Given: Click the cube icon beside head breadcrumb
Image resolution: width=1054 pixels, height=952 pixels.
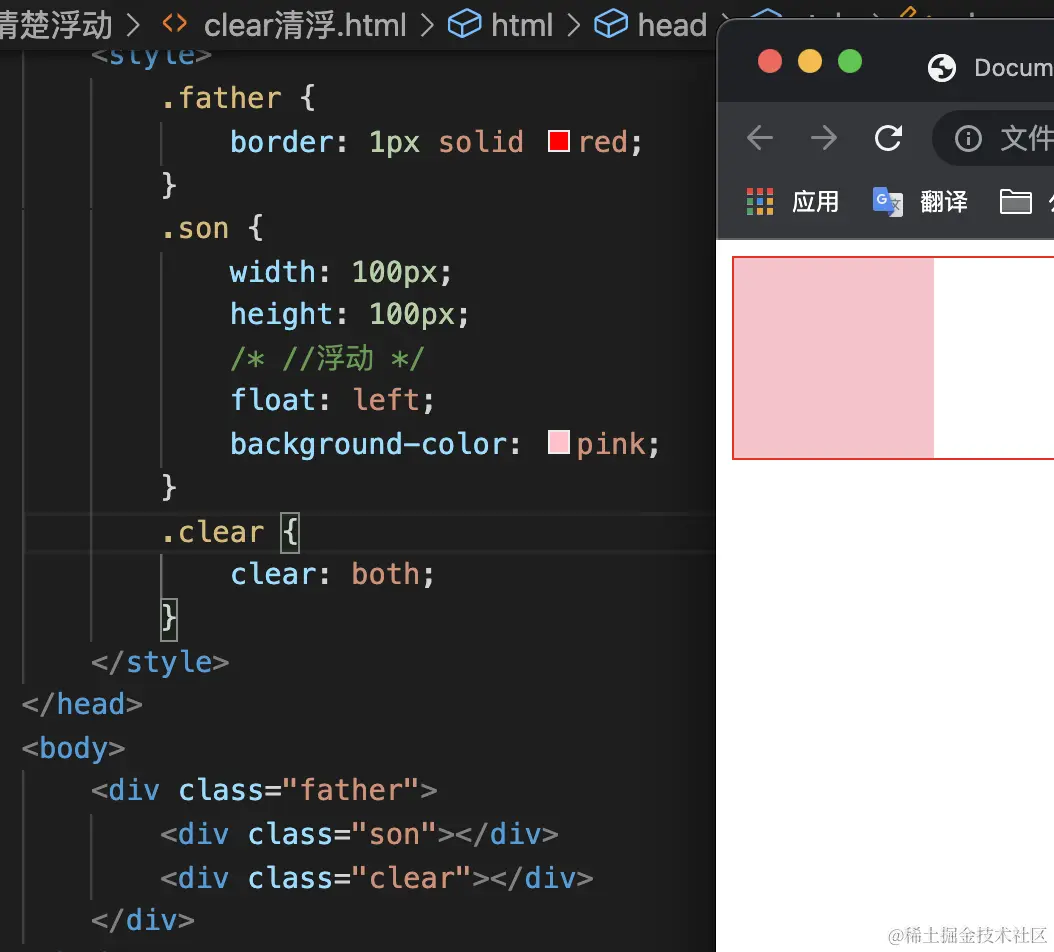Looking at the screenshot, I should click(611, 25).
